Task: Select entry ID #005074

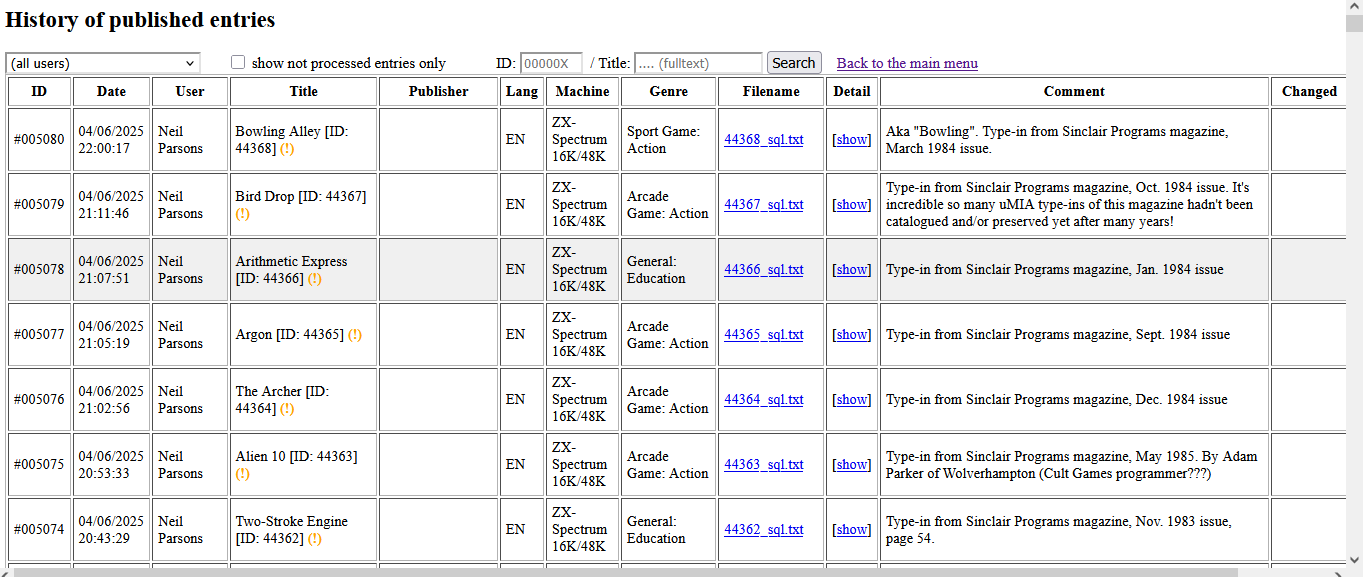Action: (39, 529)
